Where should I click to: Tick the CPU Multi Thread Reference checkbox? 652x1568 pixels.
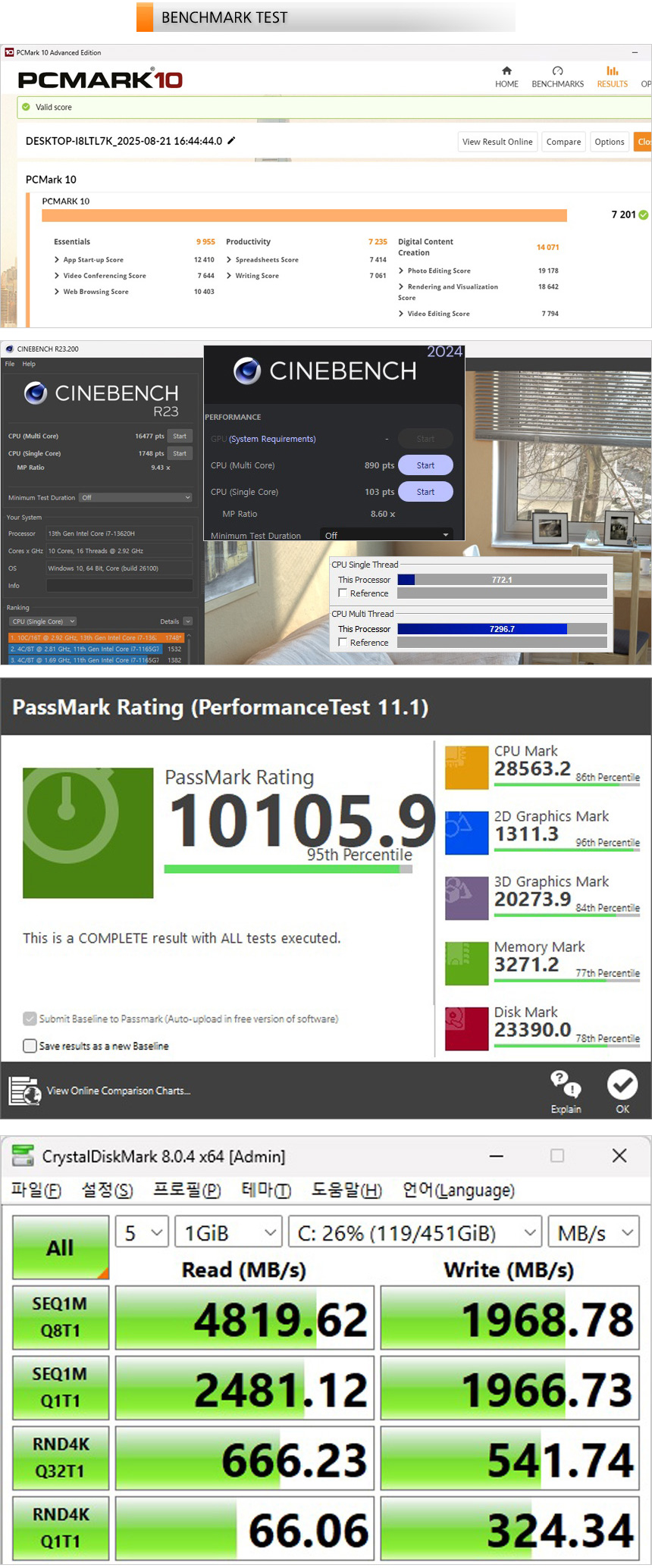coord(343,643)
